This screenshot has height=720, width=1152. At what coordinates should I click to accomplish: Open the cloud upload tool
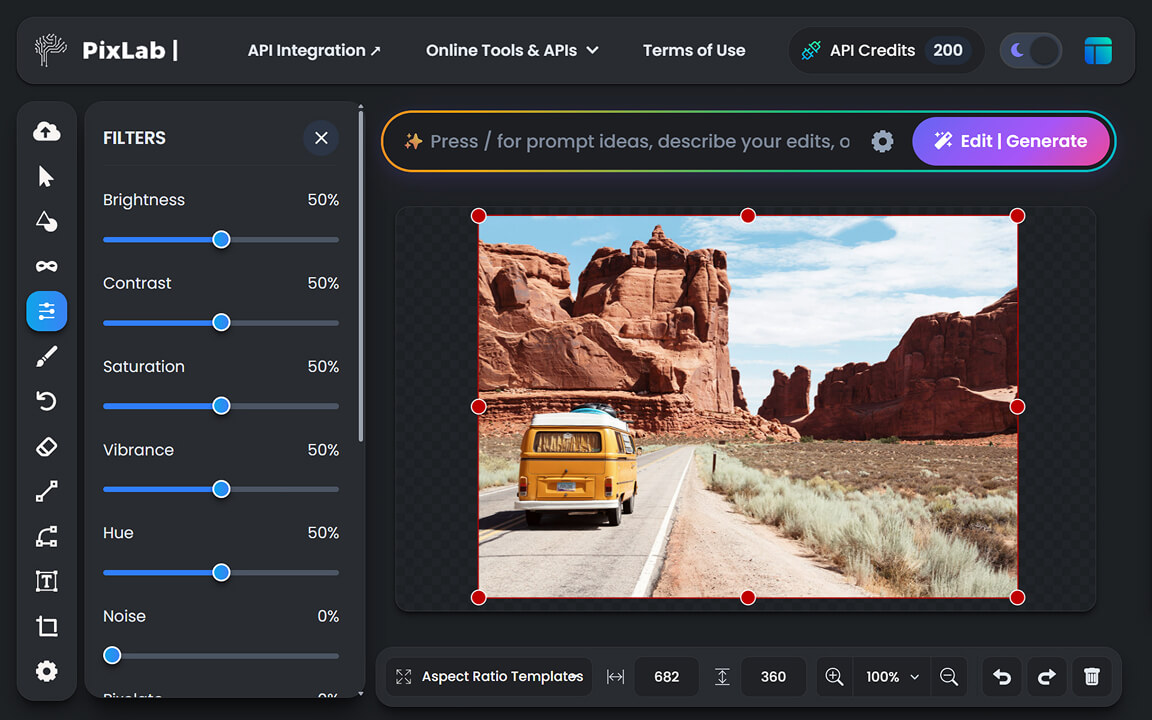(46, 131)
